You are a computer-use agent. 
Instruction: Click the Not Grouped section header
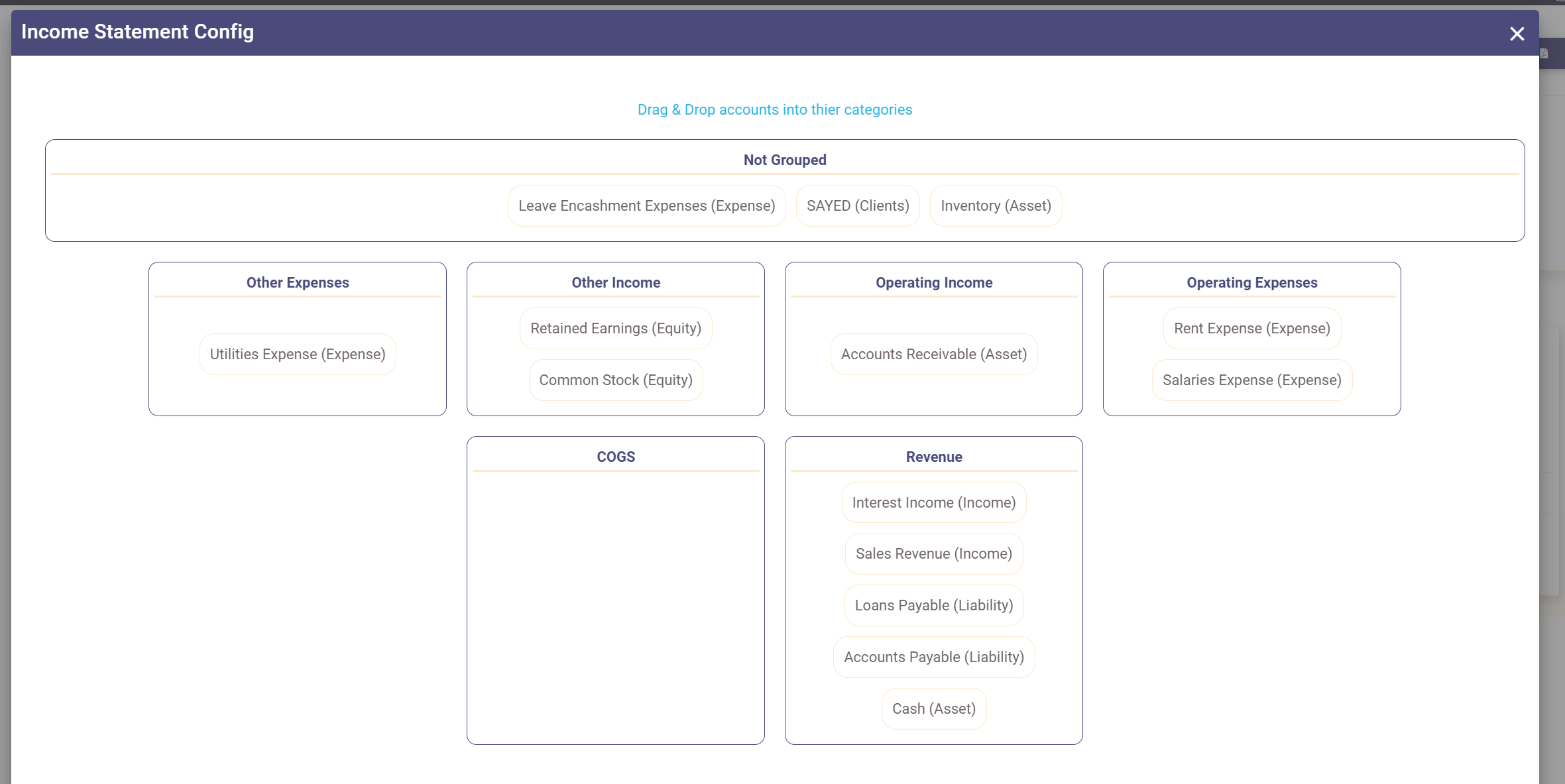785,160
